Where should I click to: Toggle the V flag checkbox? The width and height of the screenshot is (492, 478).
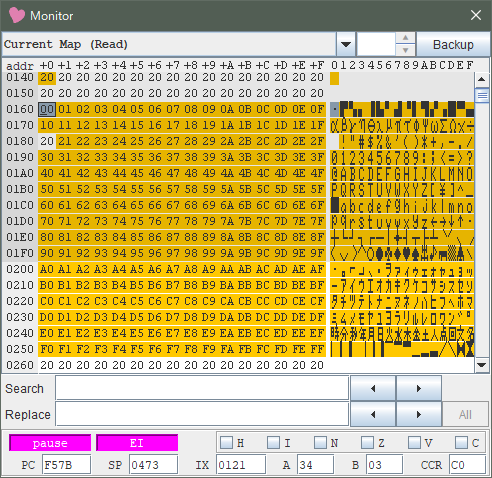(x=414, y=443)
